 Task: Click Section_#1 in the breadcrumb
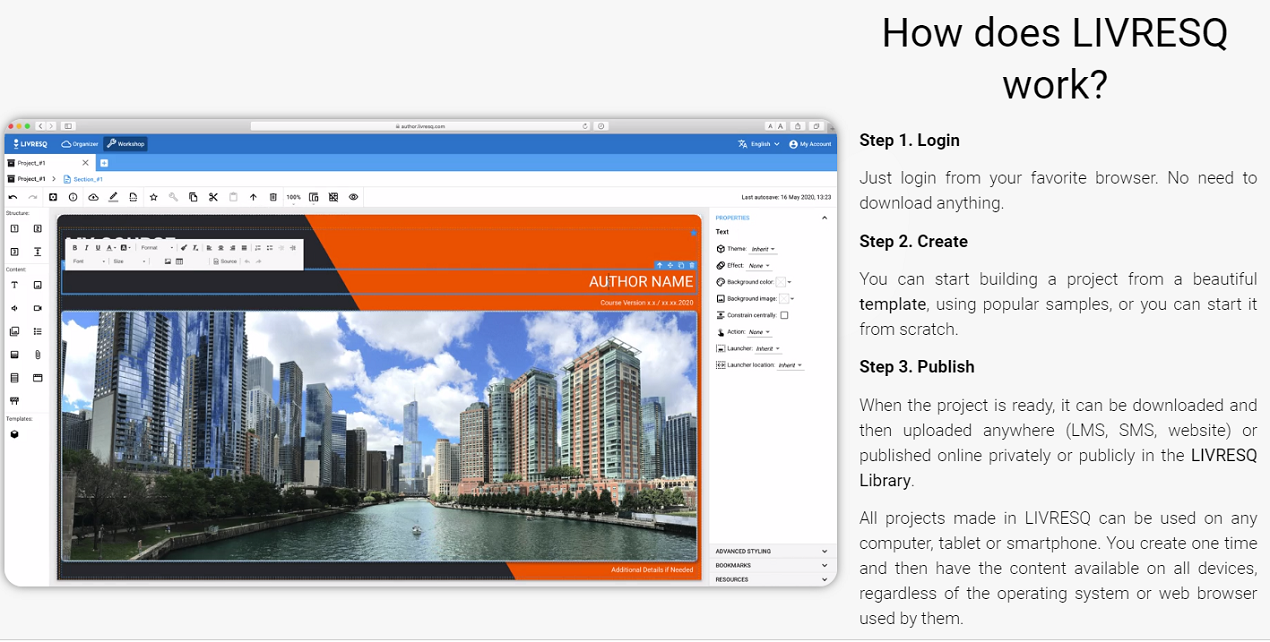point(83,179)
